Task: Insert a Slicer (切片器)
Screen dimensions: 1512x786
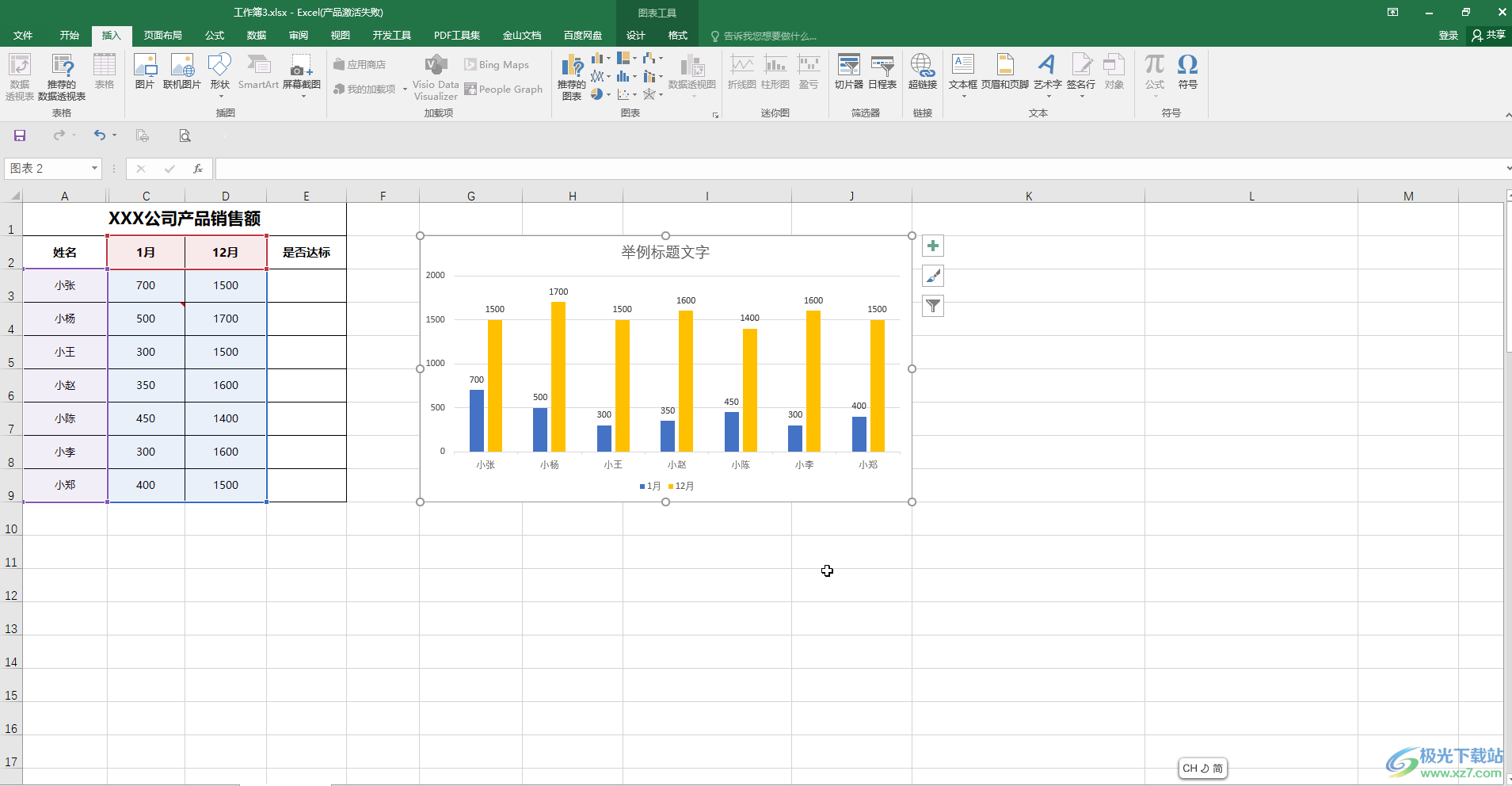Action: 849,71
